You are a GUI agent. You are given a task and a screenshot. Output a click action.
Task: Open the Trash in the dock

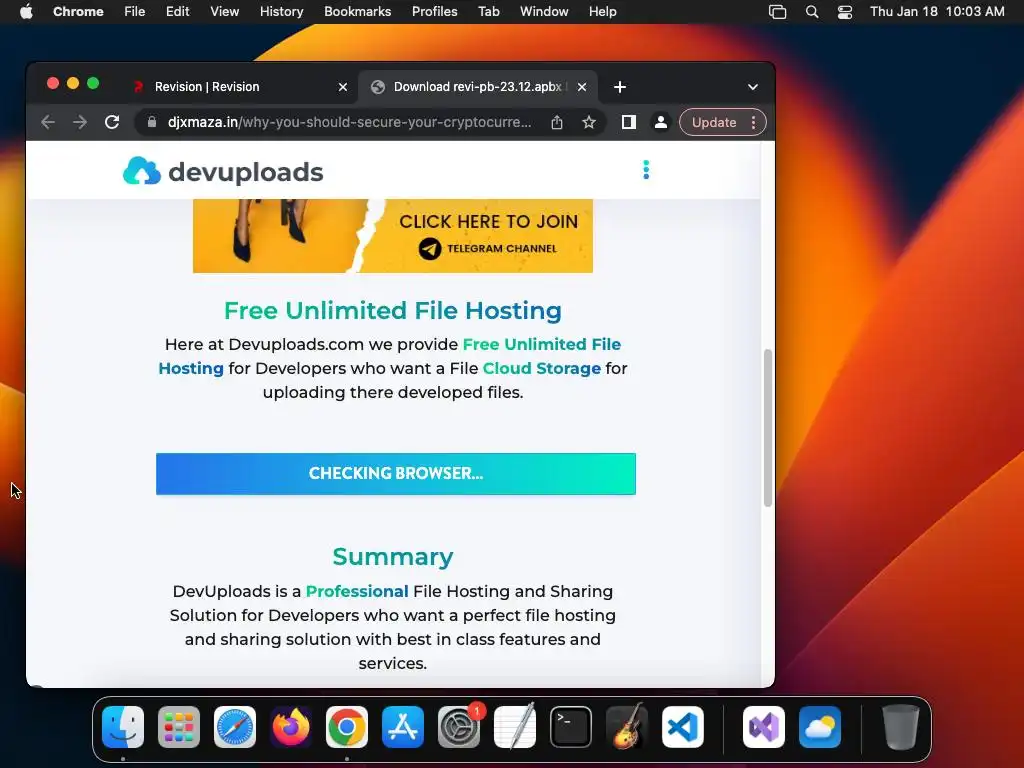(901, 727)
